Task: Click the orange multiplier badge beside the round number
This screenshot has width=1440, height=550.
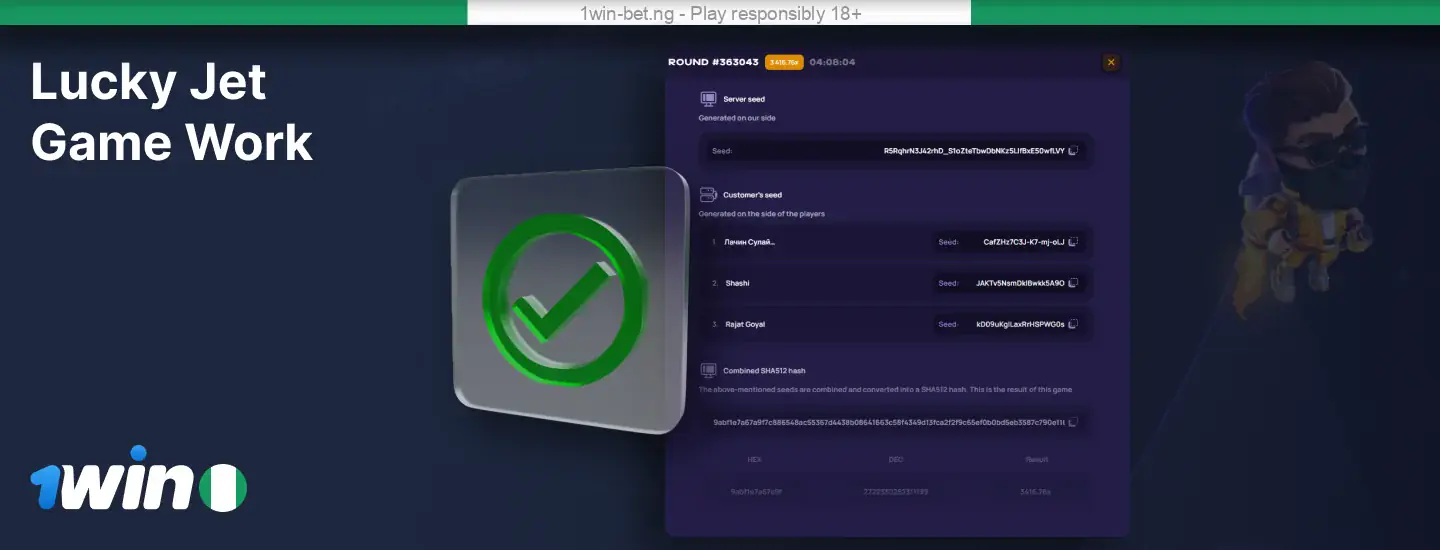Action: 784,62
